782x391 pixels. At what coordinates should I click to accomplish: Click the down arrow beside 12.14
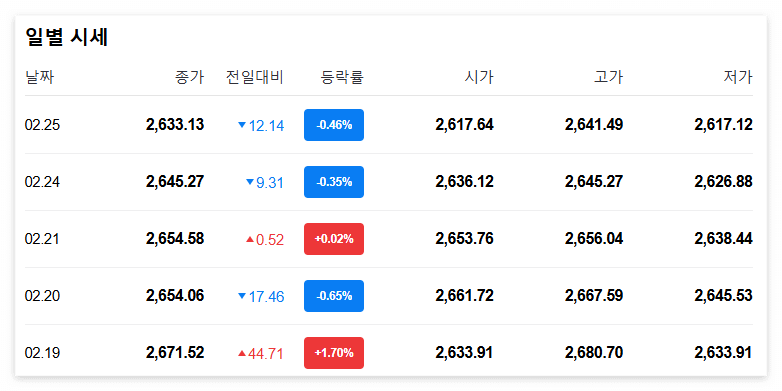(x=242, y=125)
